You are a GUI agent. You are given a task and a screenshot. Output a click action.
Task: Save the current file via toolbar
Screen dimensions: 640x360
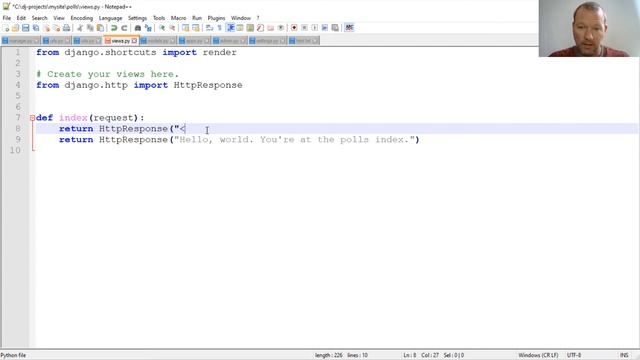coord(26,28)
